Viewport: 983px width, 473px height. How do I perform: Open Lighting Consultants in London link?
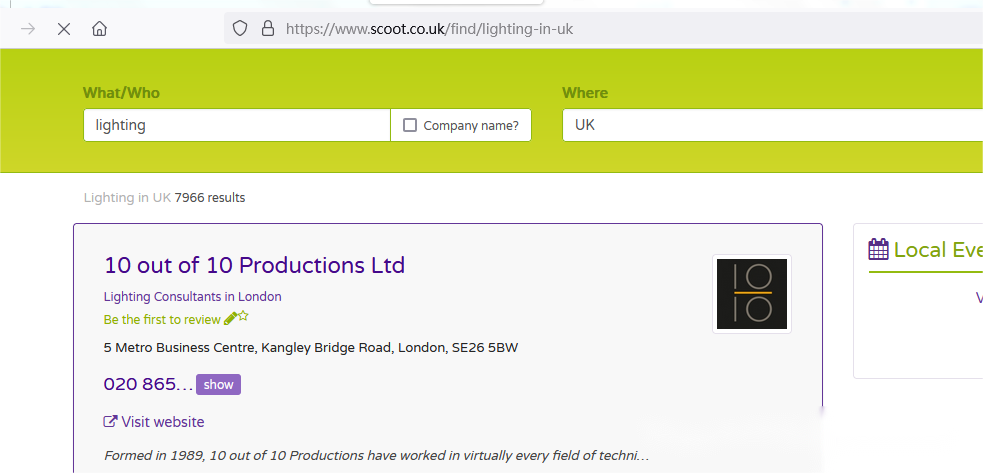[192, 296]
